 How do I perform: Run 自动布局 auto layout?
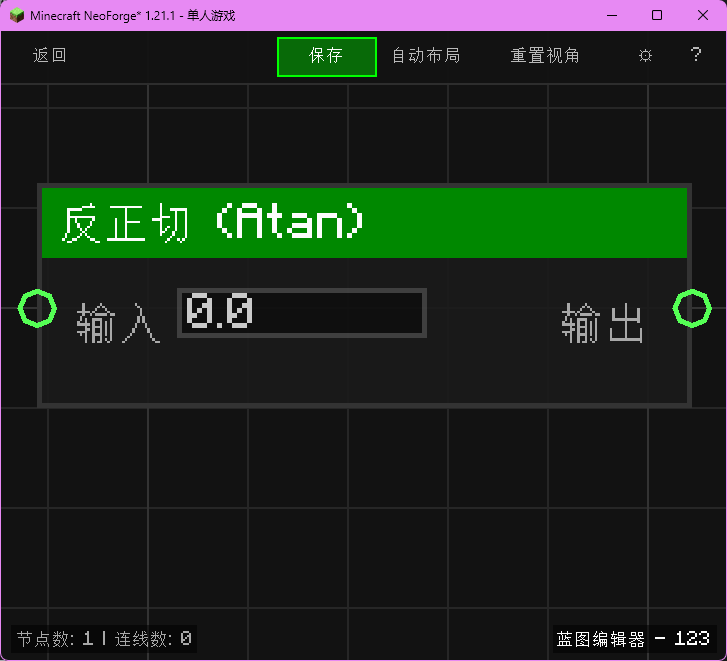coord(426,56)
